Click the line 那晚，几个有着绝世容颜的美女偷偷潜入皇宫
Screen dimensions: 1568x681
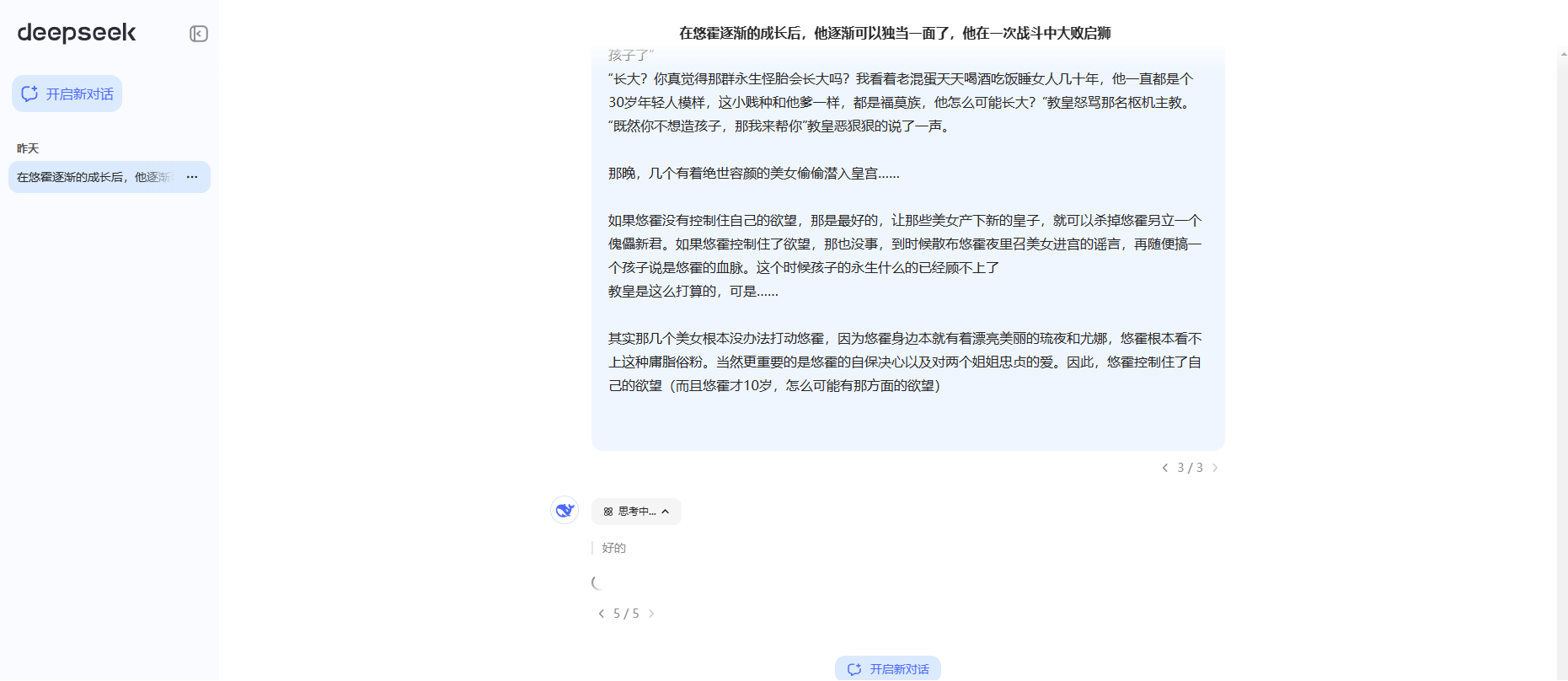coord(754,173)
